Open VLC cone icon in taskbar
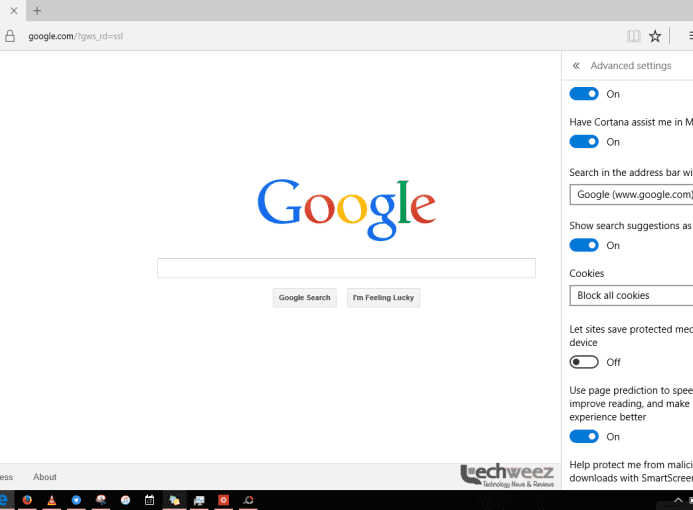693x510 pixels. tap(52, 500)
